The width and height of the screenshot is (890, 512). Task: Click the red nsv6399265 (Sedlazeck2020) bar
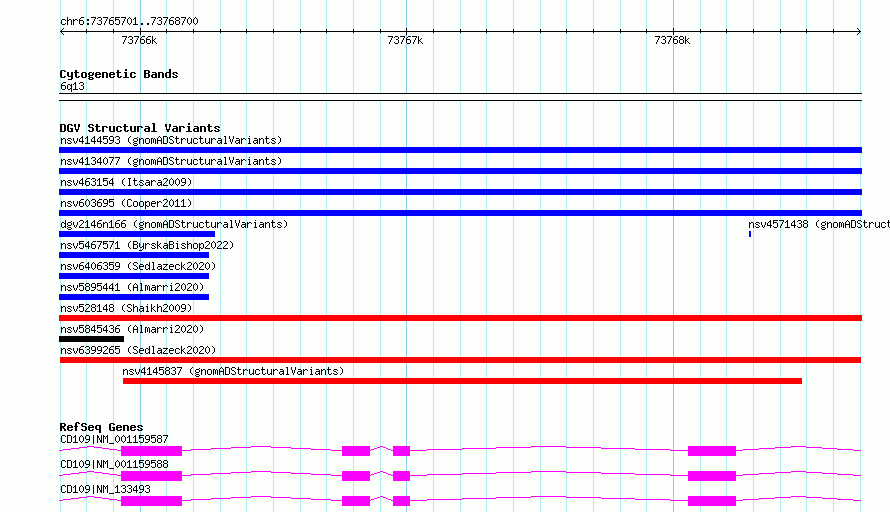pos(460,360)
